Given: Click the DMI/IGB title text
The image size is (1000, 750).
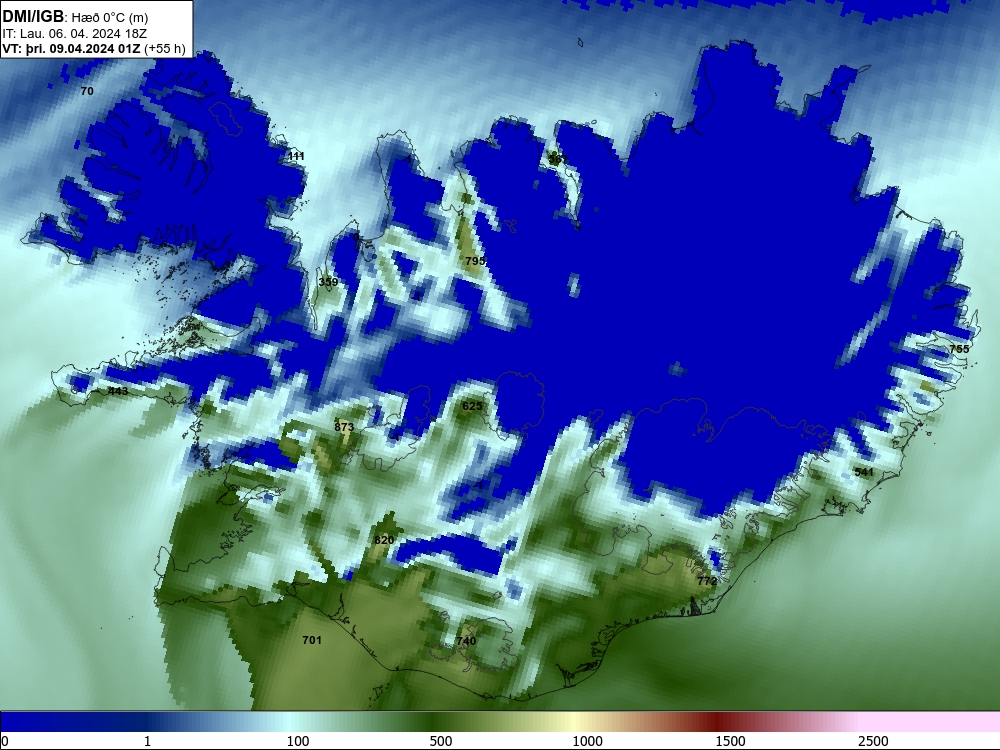Looking at the screenshot, I should [x=33, y=17].
